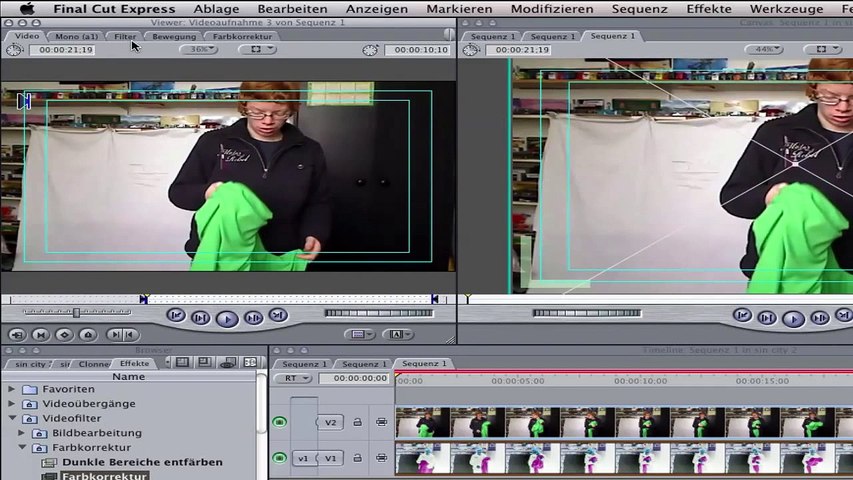
Task: Click the add marker button in Viewer
Action: click(88, 335)
